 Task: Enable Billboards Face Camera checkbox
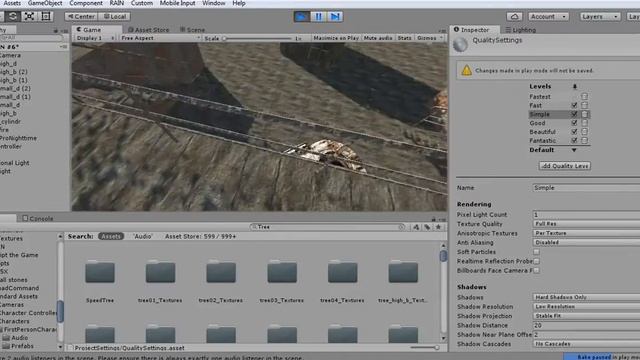click(536, 271)
